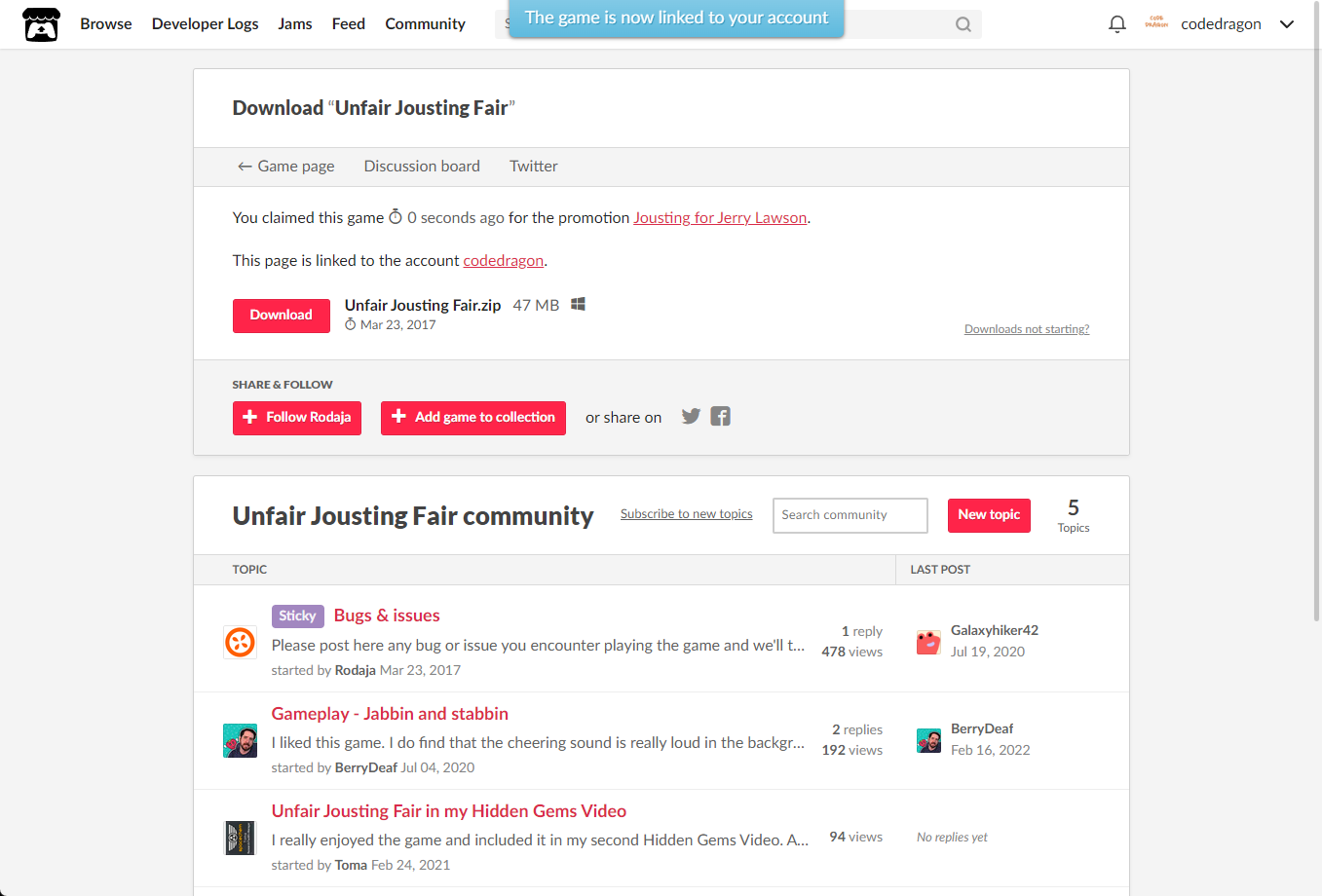Open Gameplay - Jabbin and stabbin topic
The width and height of the screenshot is (1322, 896).
390,714
